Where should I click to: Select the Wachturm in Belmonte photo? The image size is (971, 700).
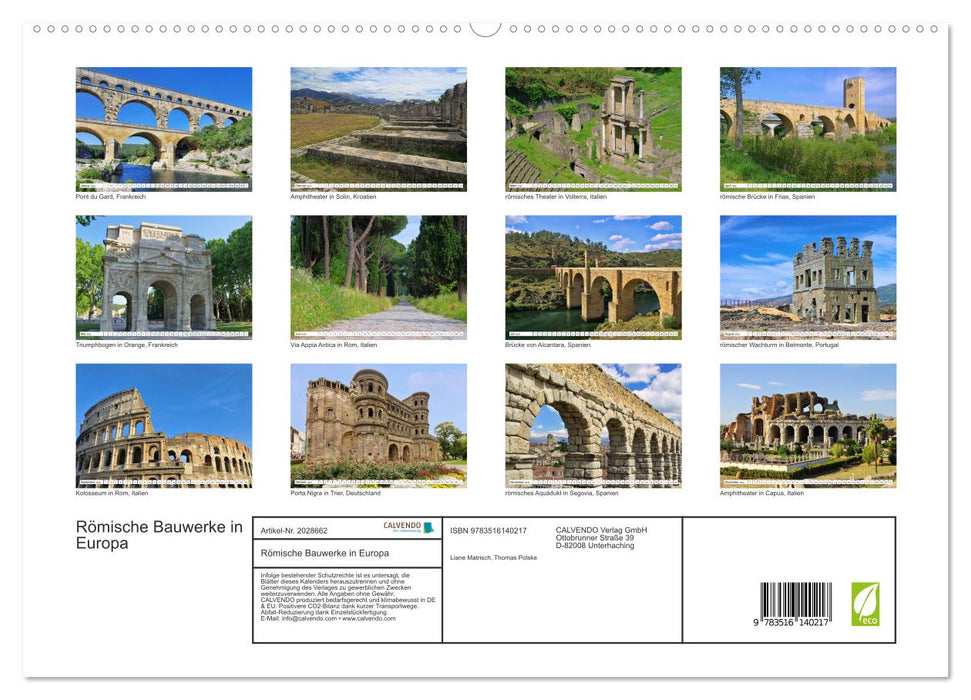808,277
